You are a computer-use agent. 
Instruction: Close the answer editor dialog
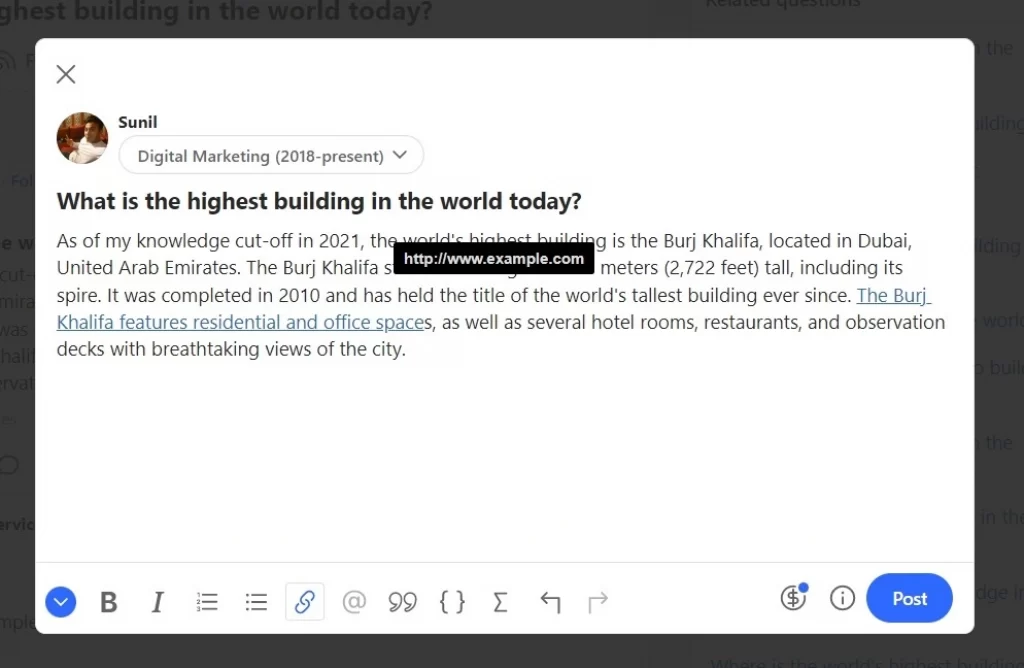[x=66, y=74]
